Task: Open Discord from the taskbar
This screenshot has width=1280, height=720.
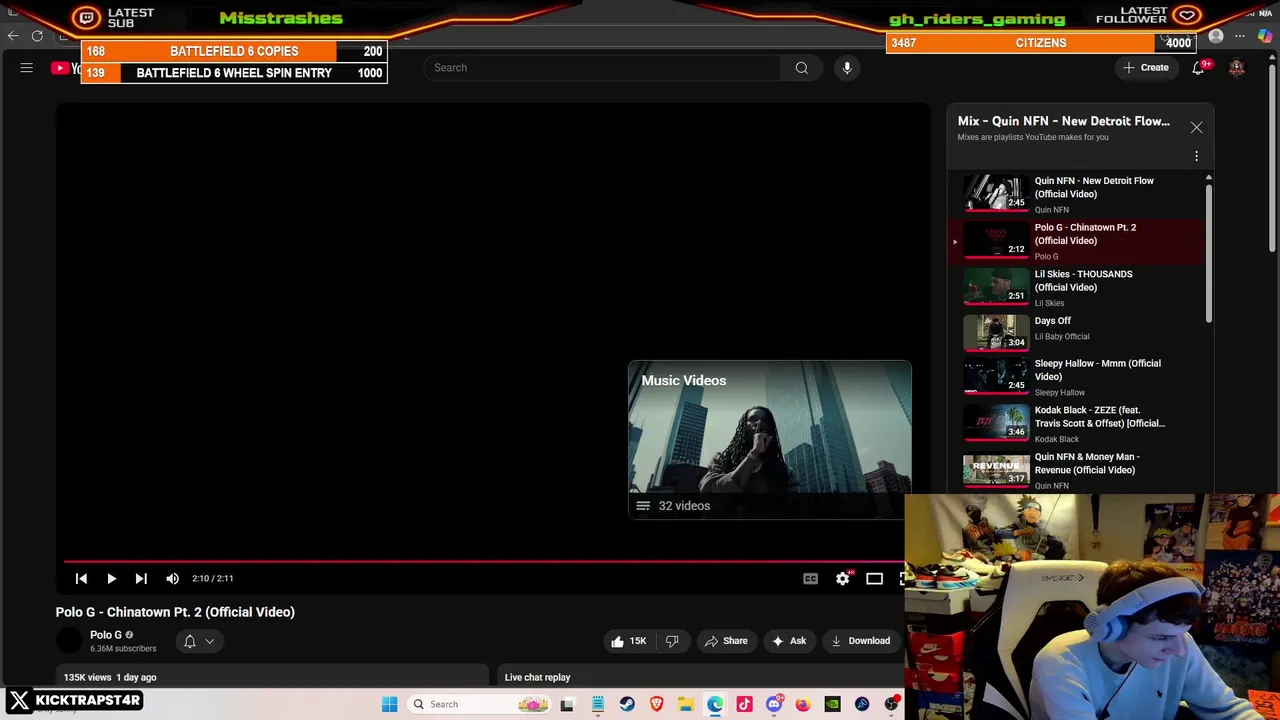Action: [x=774, y=704]
